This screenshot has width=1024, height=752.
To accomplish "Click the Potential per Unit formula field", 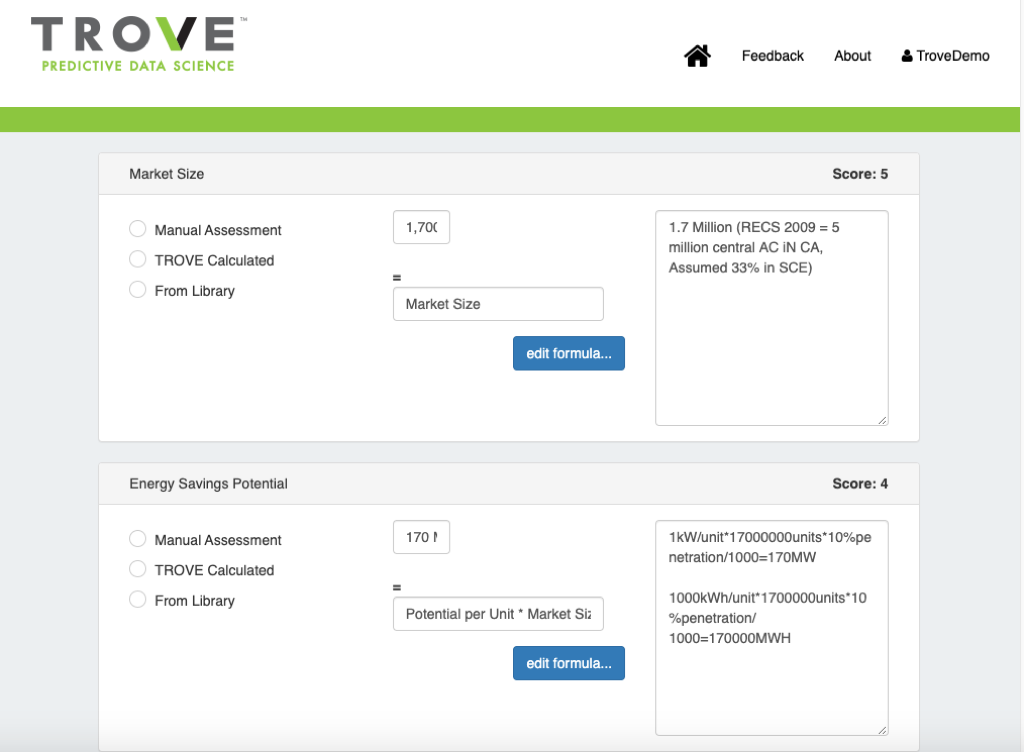I will click(498, 614).
